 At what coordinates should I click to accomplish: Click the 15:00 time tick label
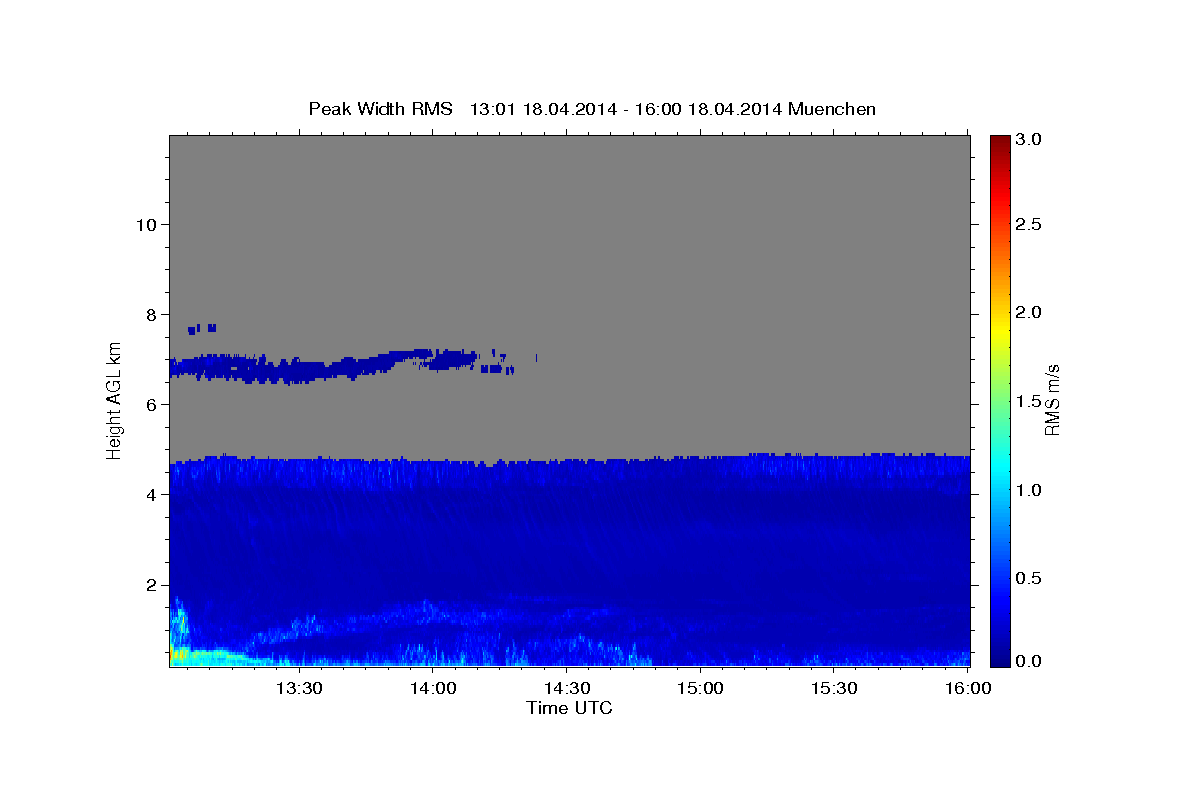click(700, 688)
